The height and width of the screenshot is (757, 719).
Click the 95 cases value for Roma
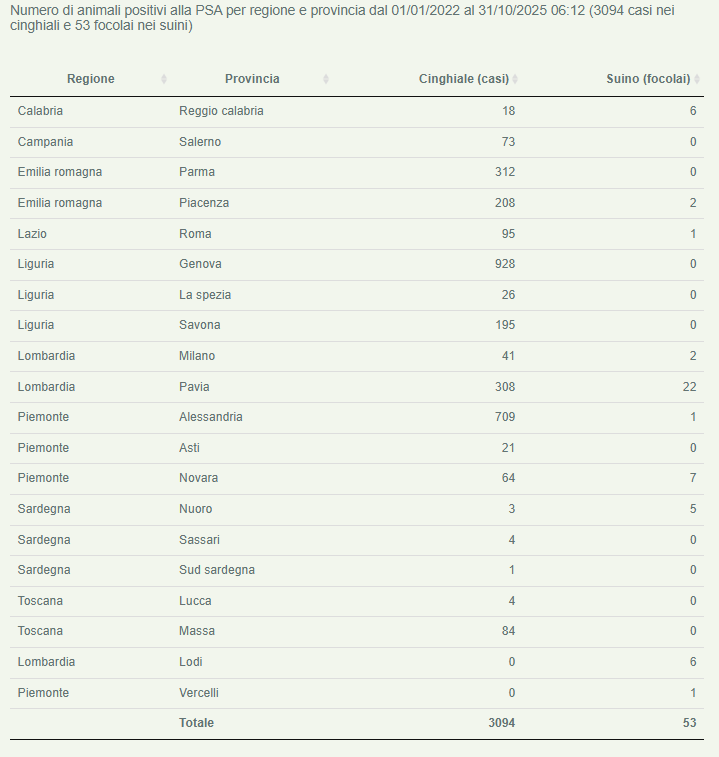click(x=508, y=234)
